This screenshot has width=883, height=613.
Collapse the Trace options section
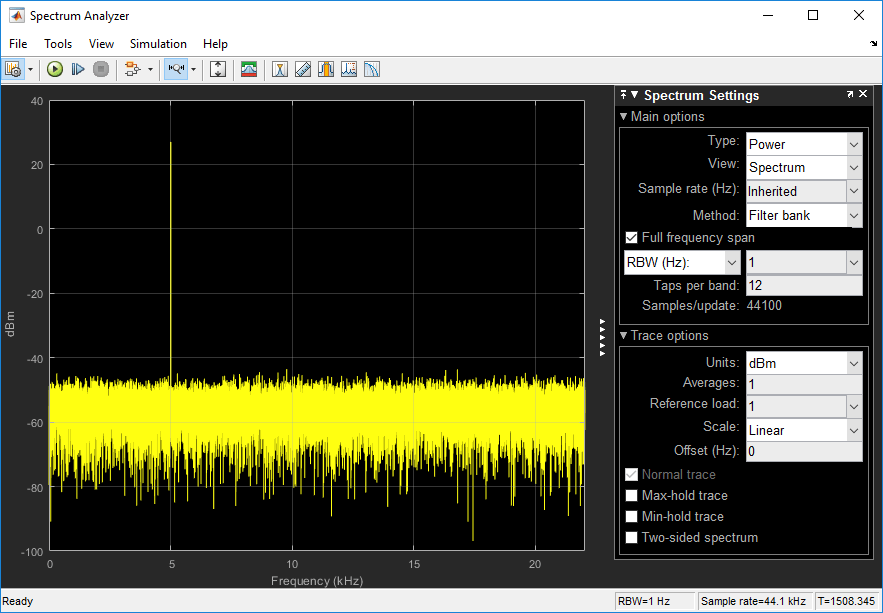pos(624,336)
